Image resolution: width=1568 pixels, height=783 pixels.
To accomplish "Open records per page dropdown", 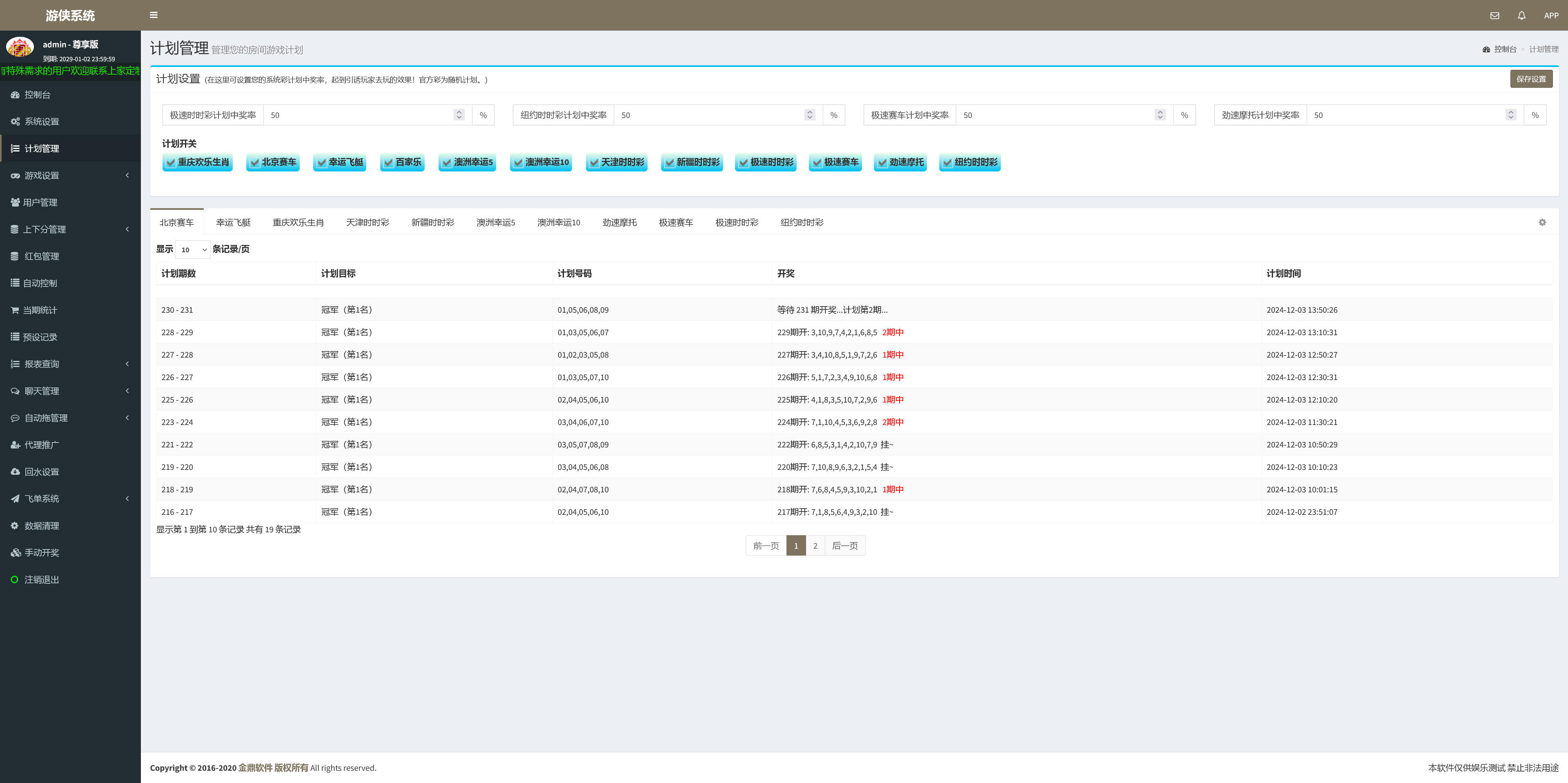I will click(193, 249).
